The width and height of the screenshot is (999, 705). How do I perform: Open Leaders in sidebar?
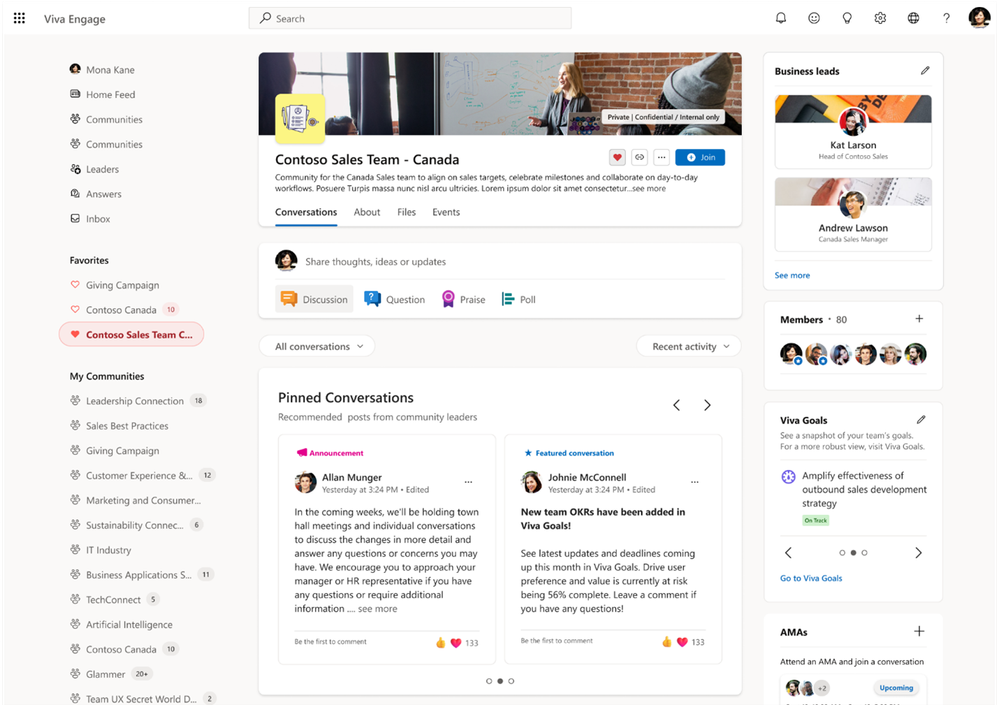point(94,169)
